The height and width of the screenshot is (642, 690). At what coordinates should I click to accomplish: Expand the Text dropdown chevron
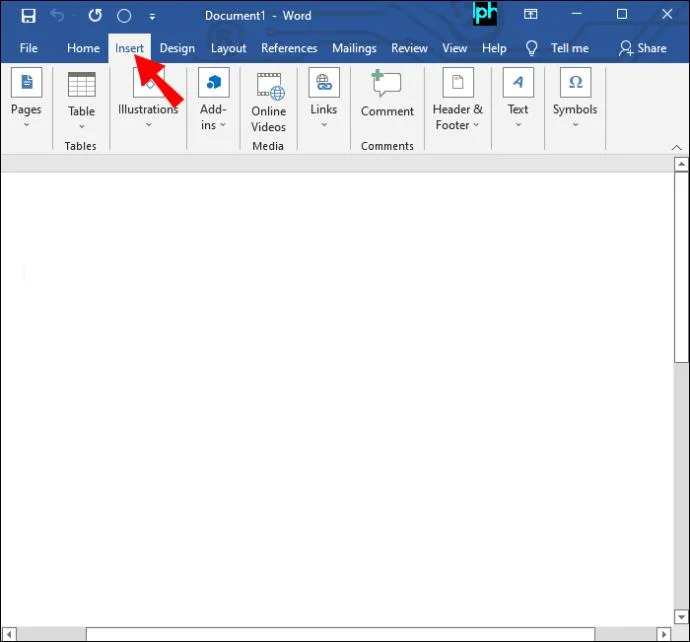coord(518,125)
